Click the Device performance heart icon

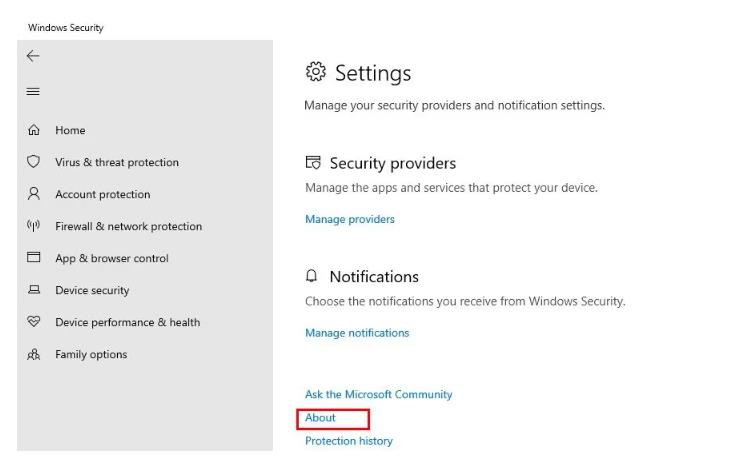tap(33, 322)
